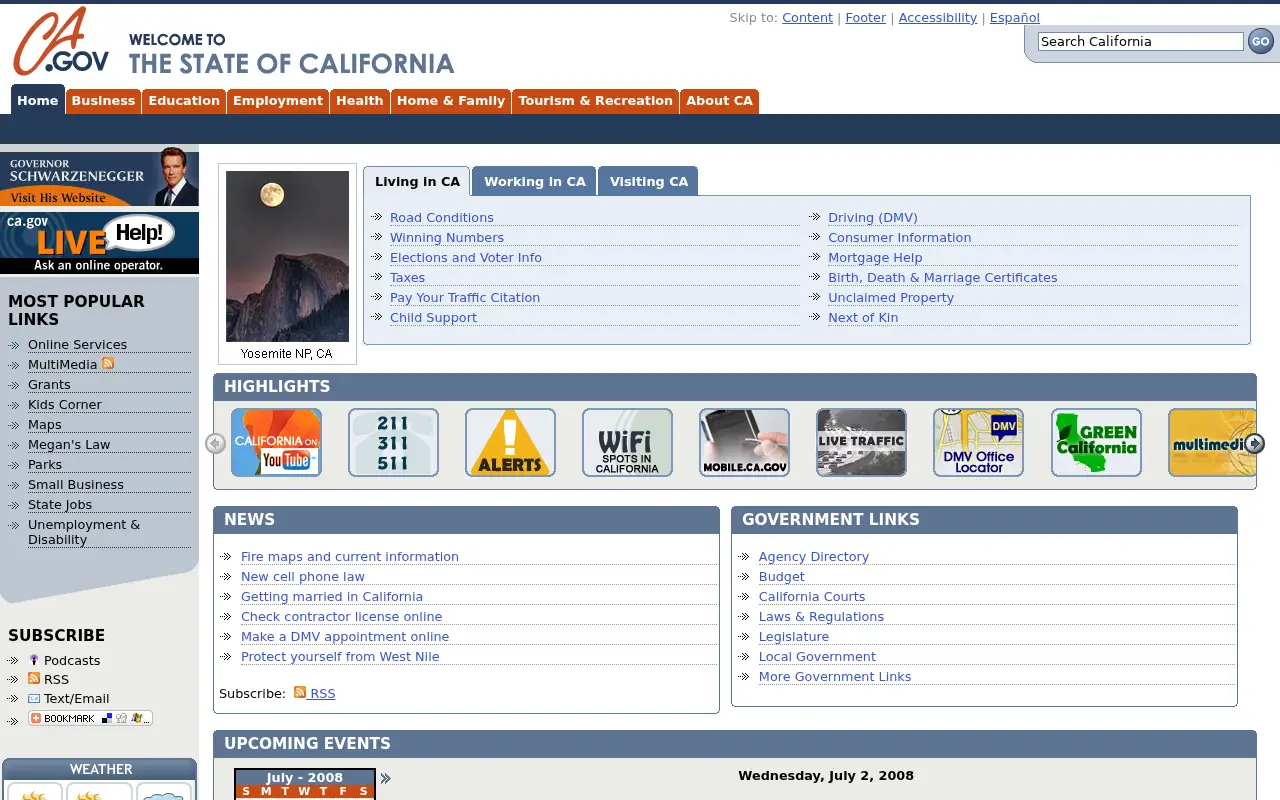Open the Health navigation tab
The width and height of the screenshot is (1280, 800).
click(x=360, y=101)
